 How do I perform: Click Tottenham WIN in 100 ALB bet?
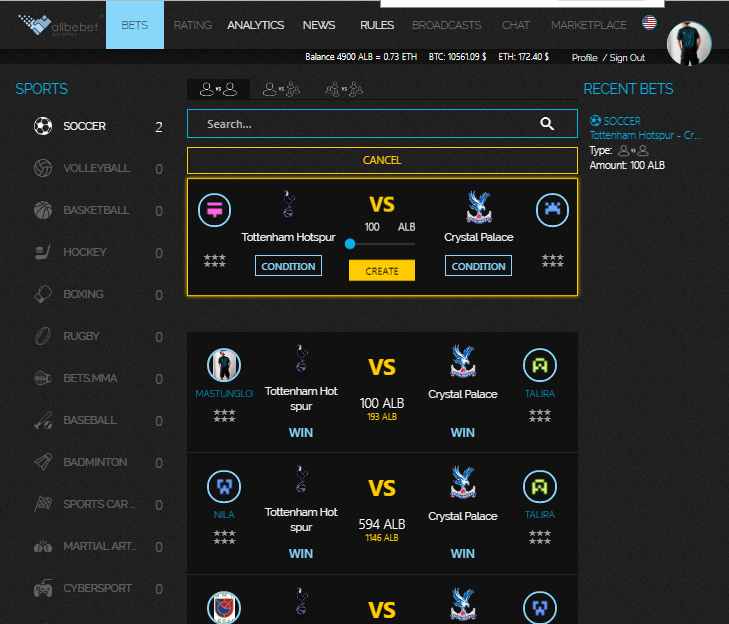pos(301,433)
